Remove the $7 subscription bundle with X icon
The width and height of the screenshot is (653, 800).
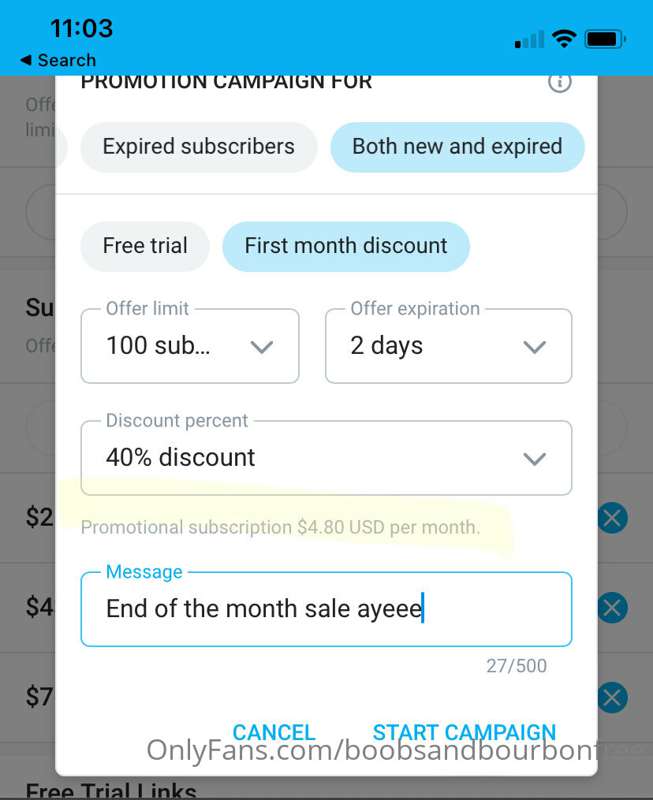[612, 697]
